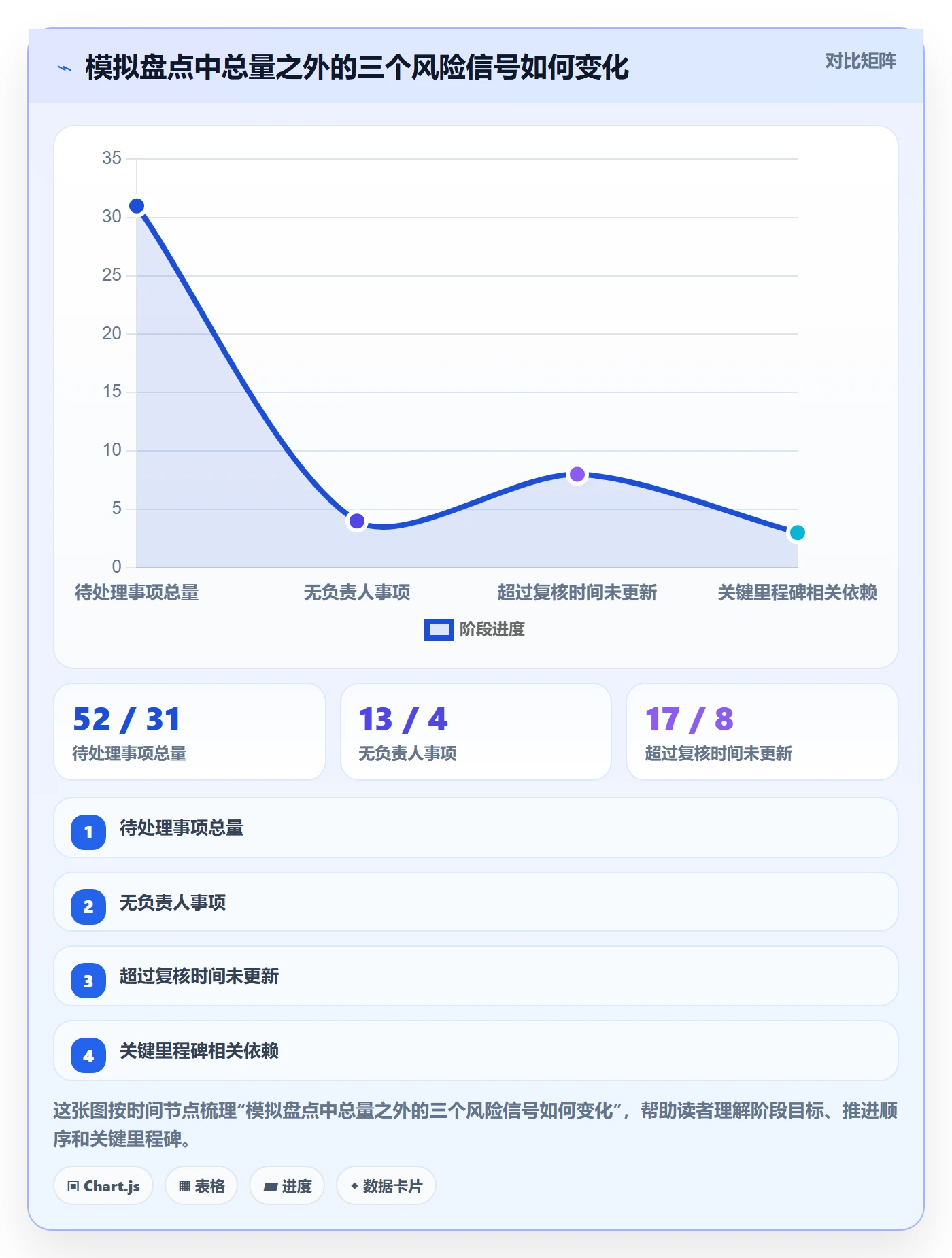Click the number 4 badge icon

pyautogui.click(x=88, y=1055)
